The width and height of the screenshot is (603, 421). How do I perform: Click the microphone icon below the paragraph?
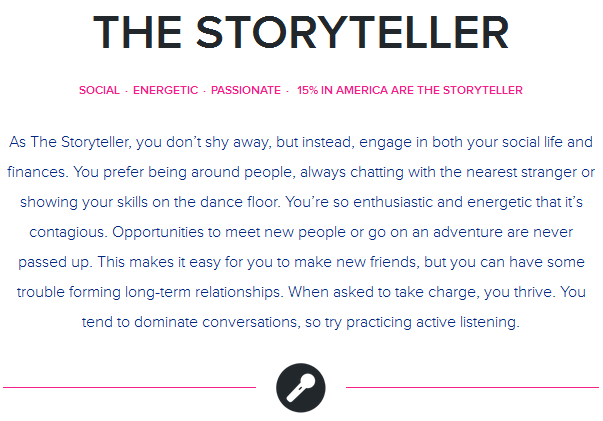(x=301, y=386)
